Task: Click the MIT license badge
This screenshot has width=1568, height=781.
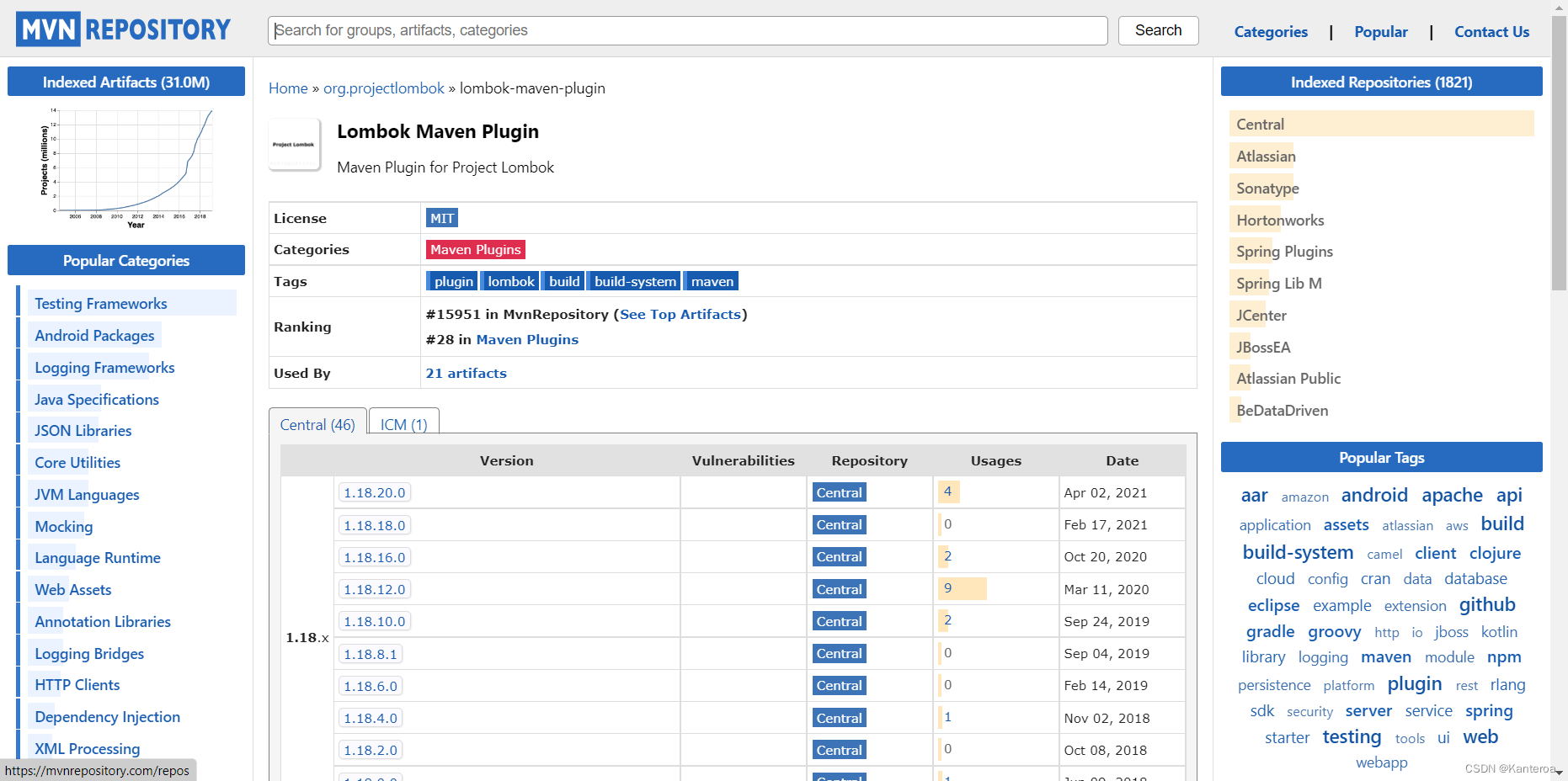Action: pos(442,218)
